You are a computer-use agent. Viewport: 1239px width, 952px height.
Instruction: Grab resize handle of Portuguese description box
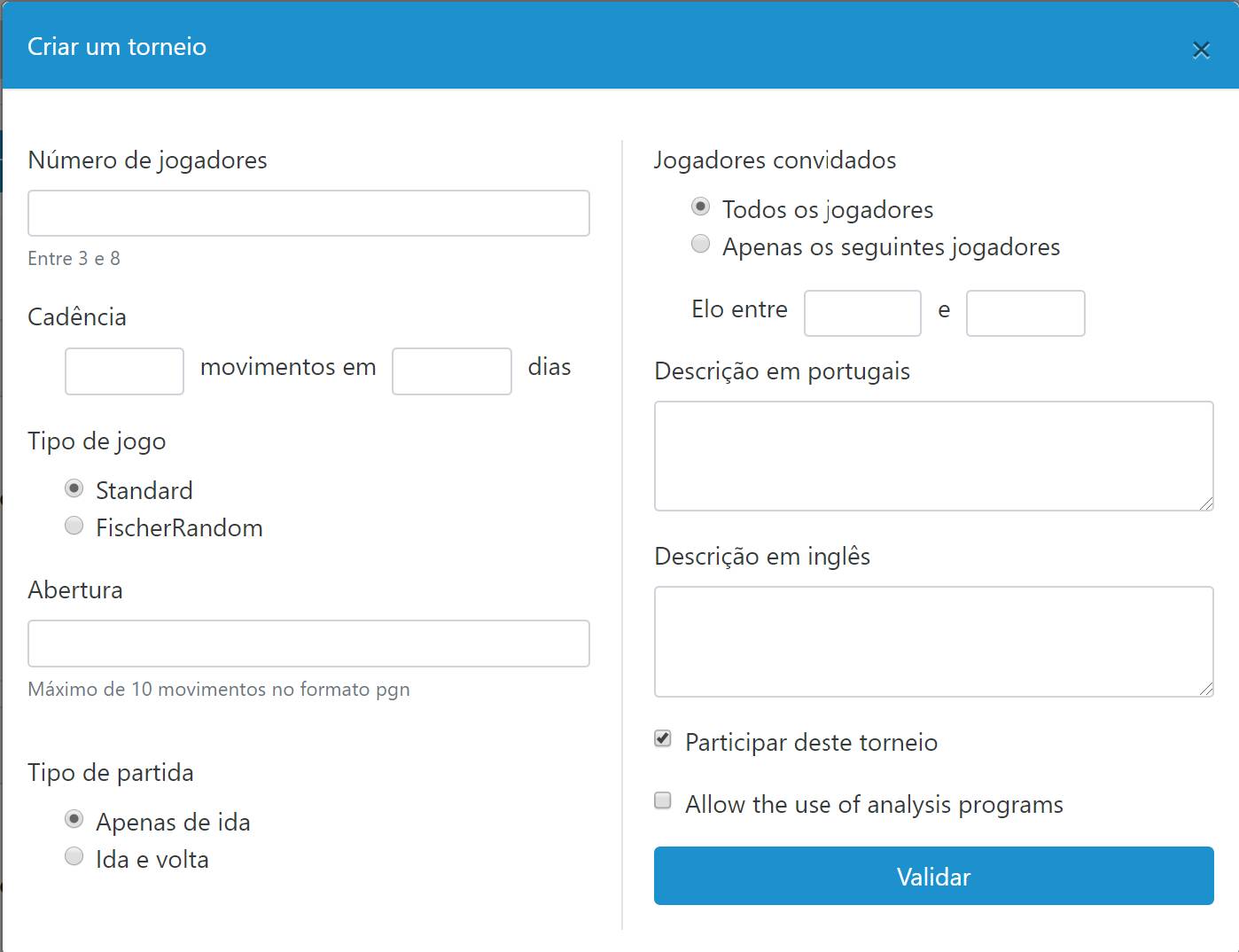pyautogui.click(x=1206, y=503)
